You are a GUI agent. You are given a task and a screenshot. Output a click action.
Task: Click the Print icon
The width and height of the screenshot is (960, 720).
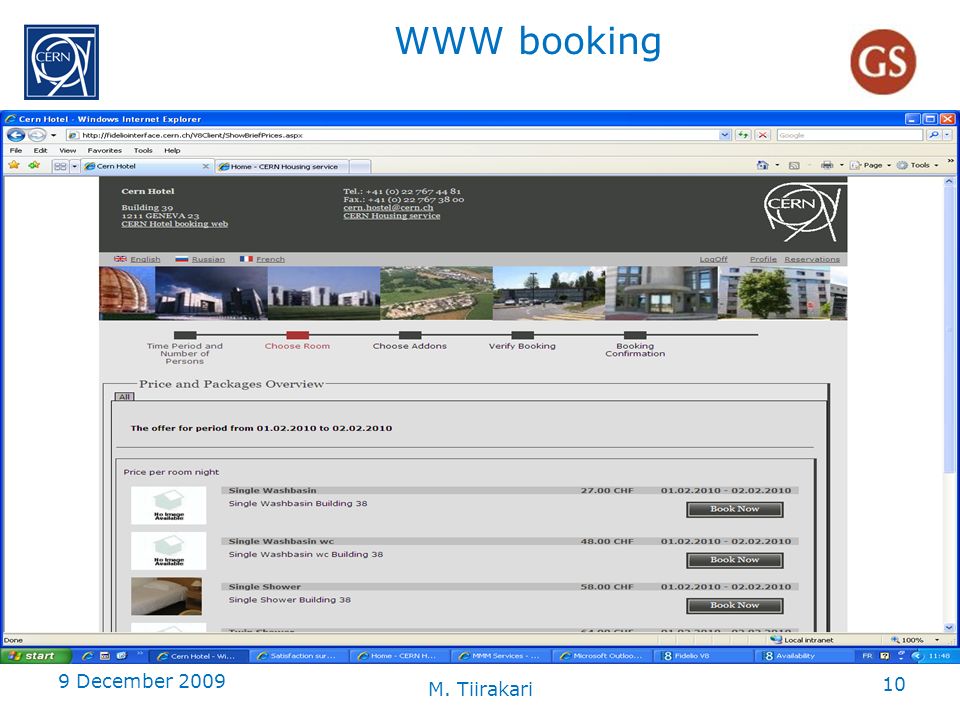click(x=827, y=165)
